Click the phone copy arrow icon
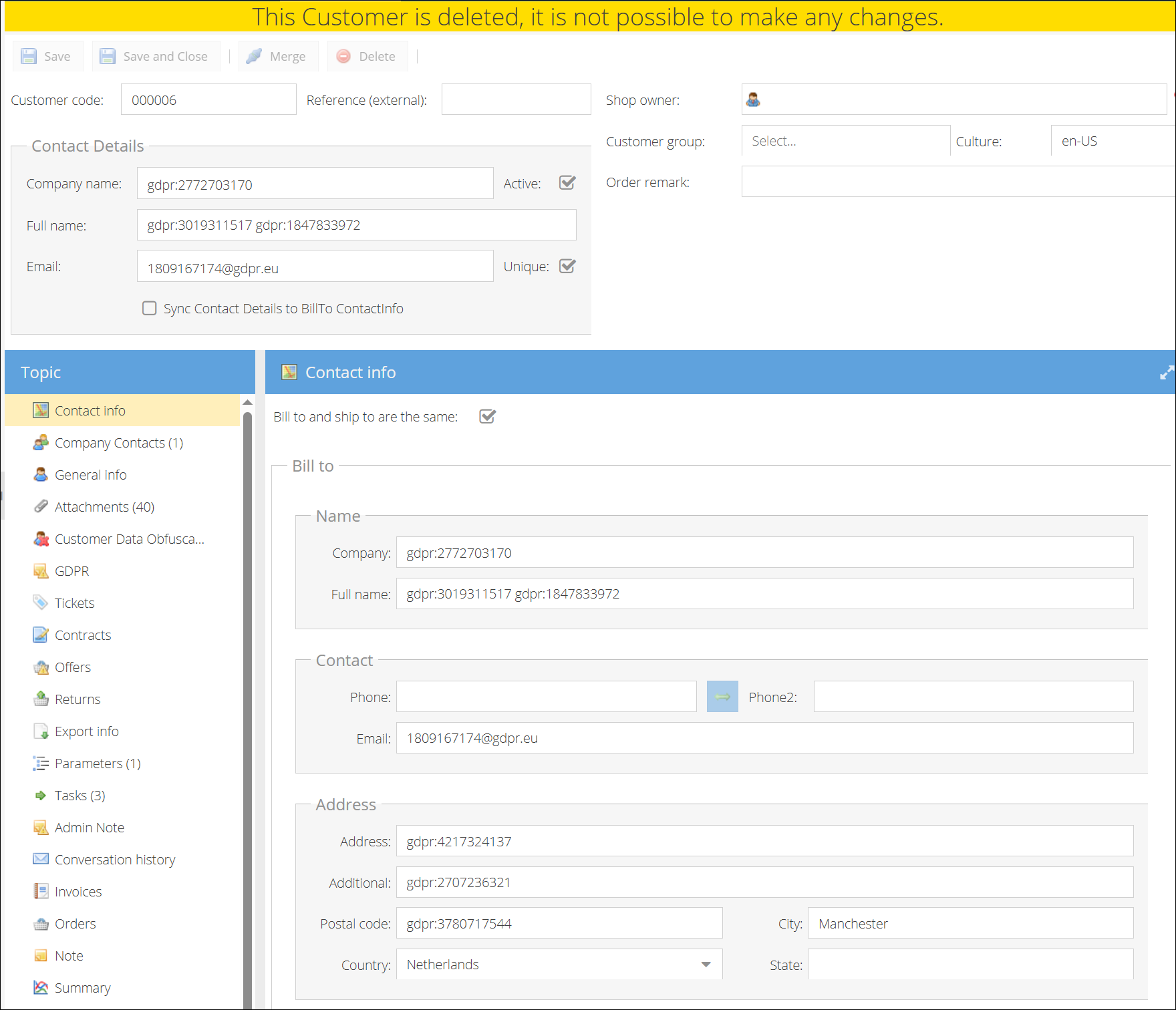1176x1010 pixels. 722,697
